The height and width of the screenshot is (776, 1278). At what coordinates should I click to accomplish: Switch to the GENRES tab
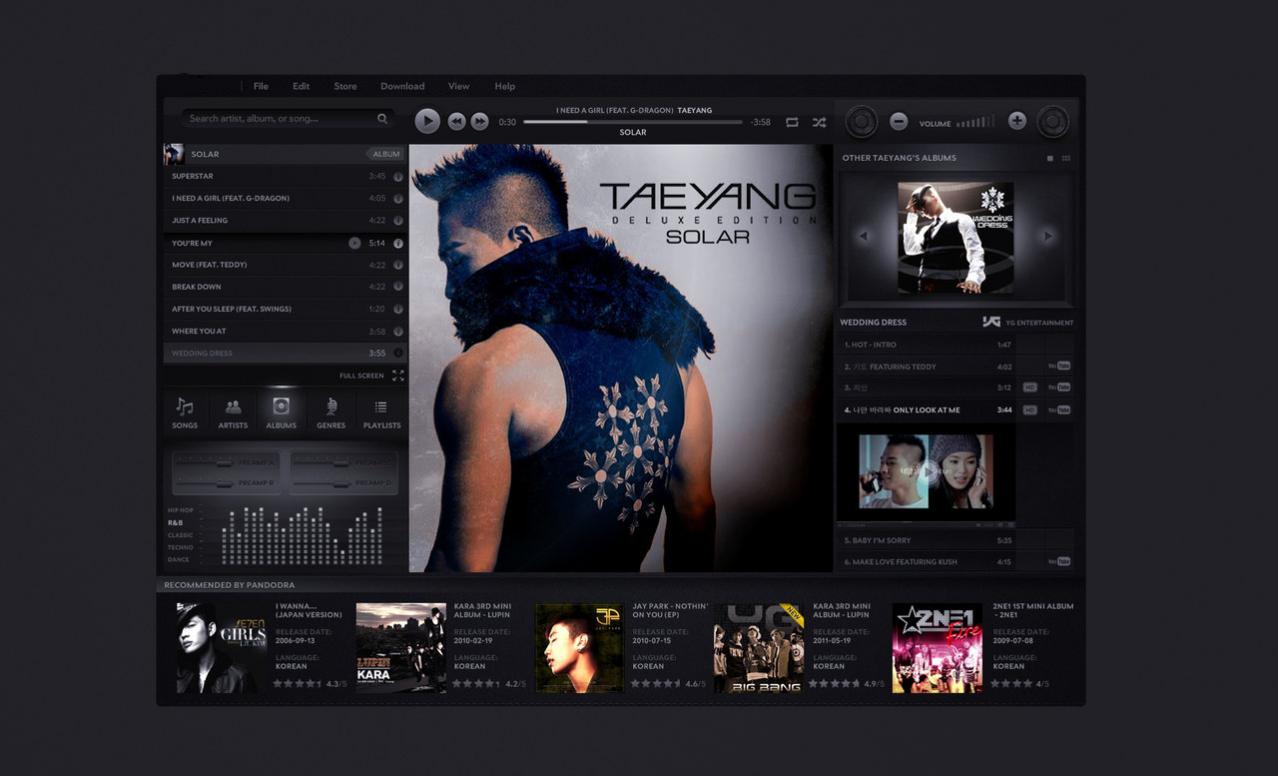click(331, 413)
